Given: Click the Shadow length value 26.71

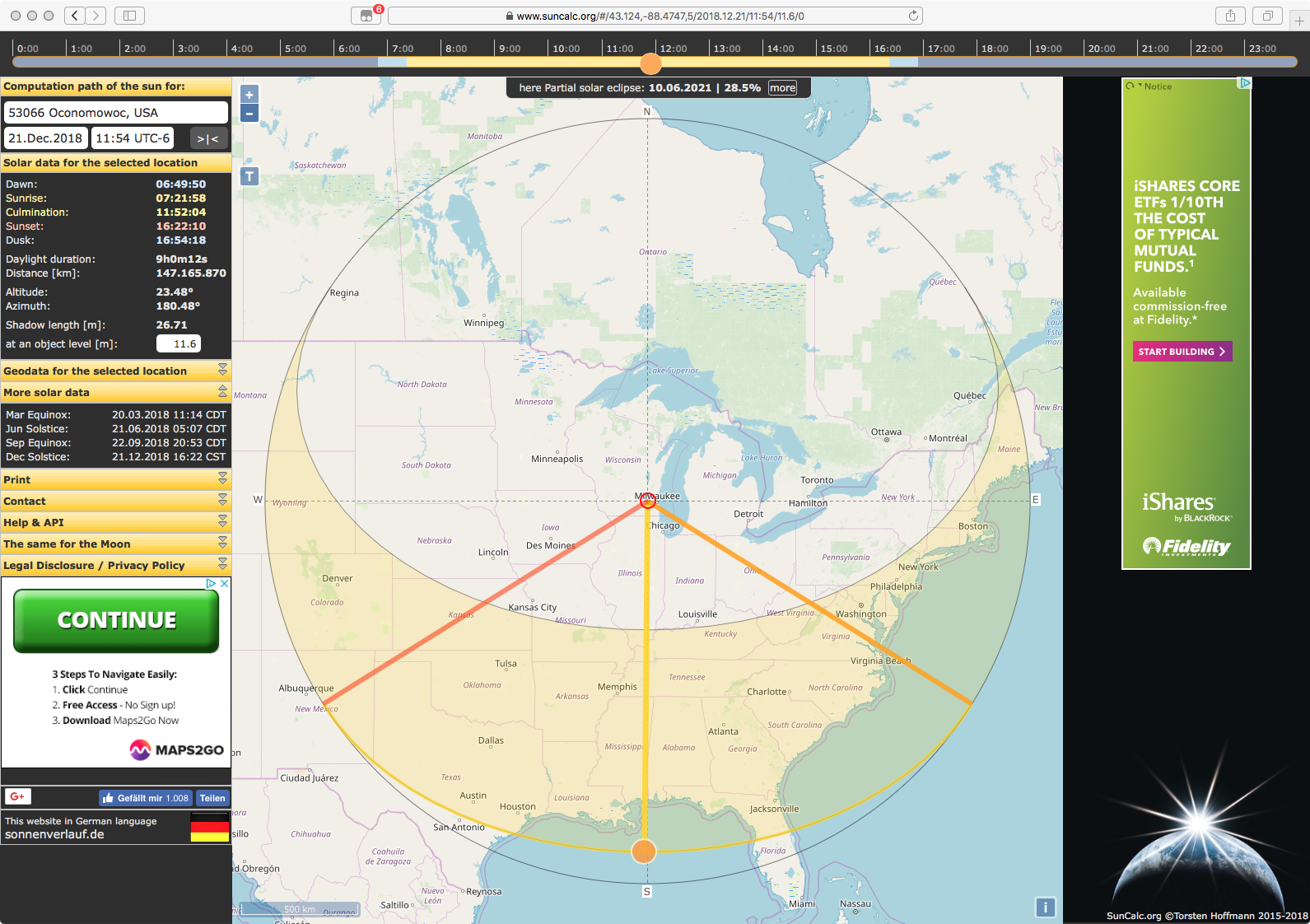Looking at the screenshot, I should 171,325.
